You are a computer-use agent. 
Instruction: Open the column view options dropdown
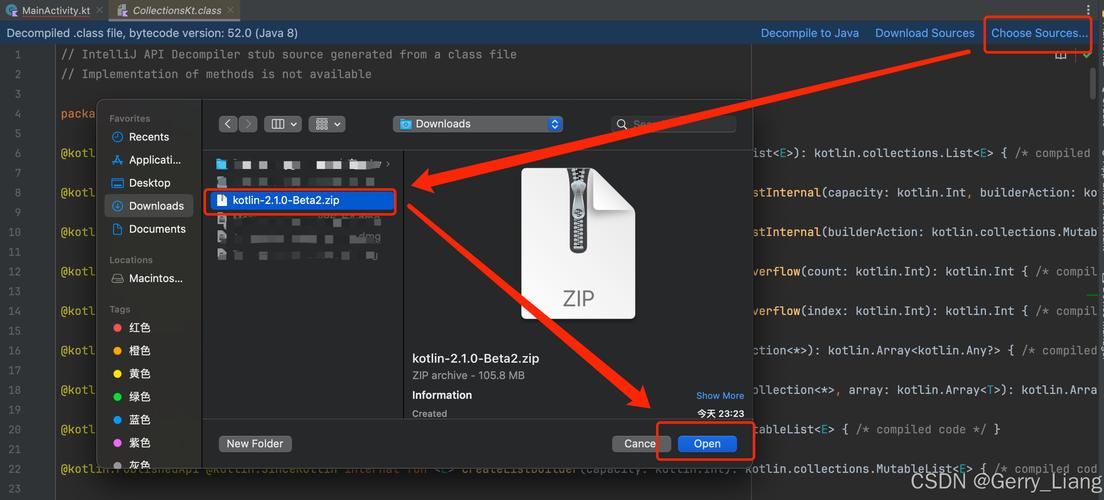(283, 124)
